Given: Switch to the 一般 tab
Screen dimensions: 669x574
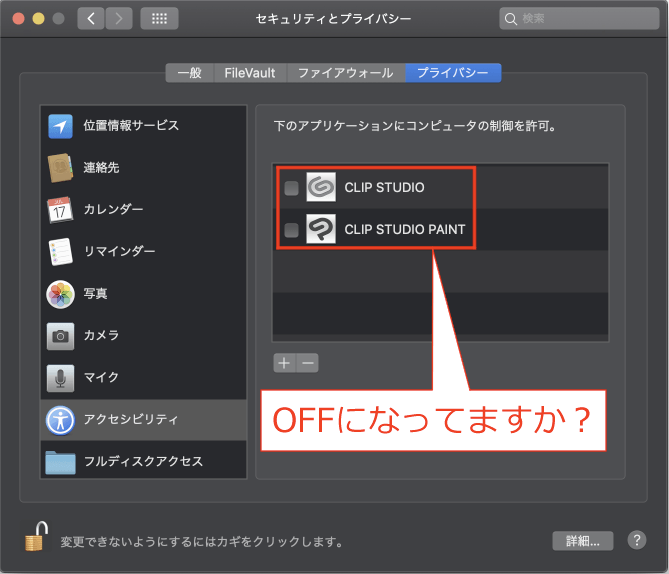Looking at the screenshot, I should tap(189, 73).
